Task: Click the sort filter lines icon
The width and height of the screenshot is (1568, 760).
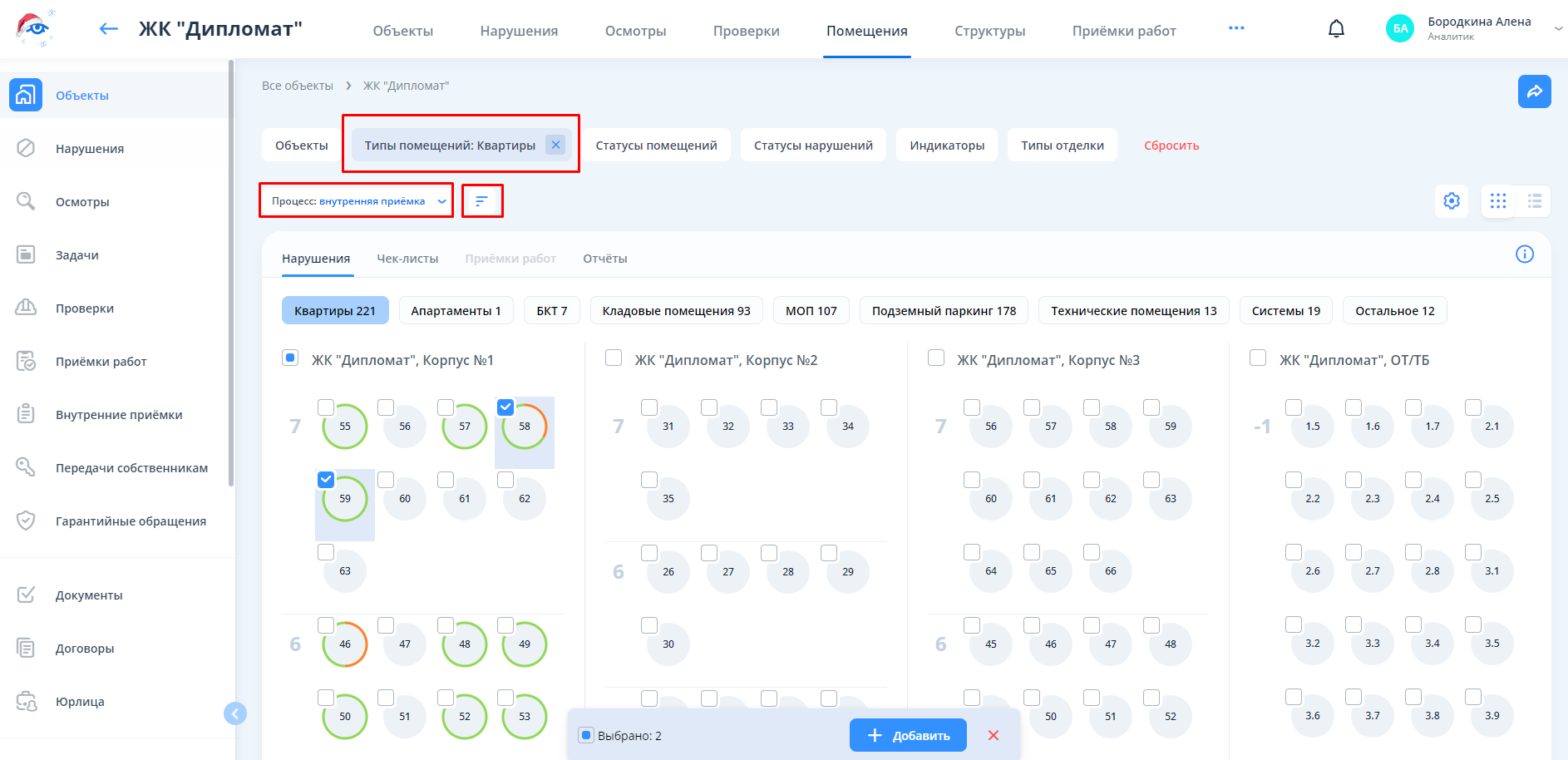Action: [481, 201]
